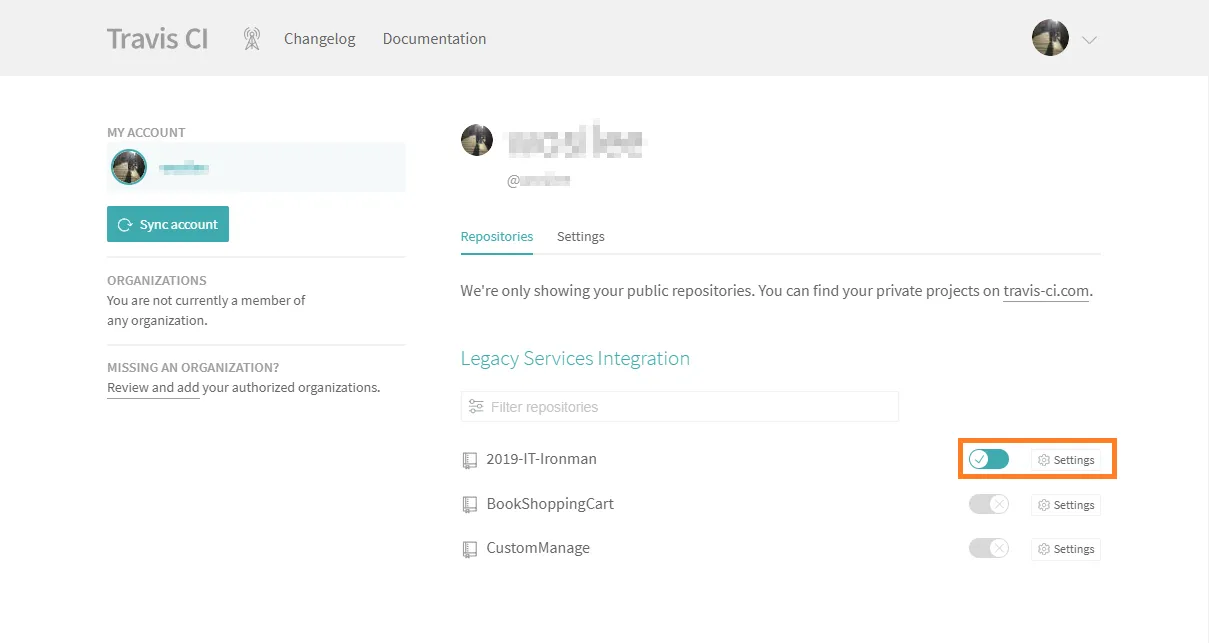The height and width of the screenshot is (643, 1209).
Task: Click the book icon beside BookShoppingCart
Action: coord(470,505)
